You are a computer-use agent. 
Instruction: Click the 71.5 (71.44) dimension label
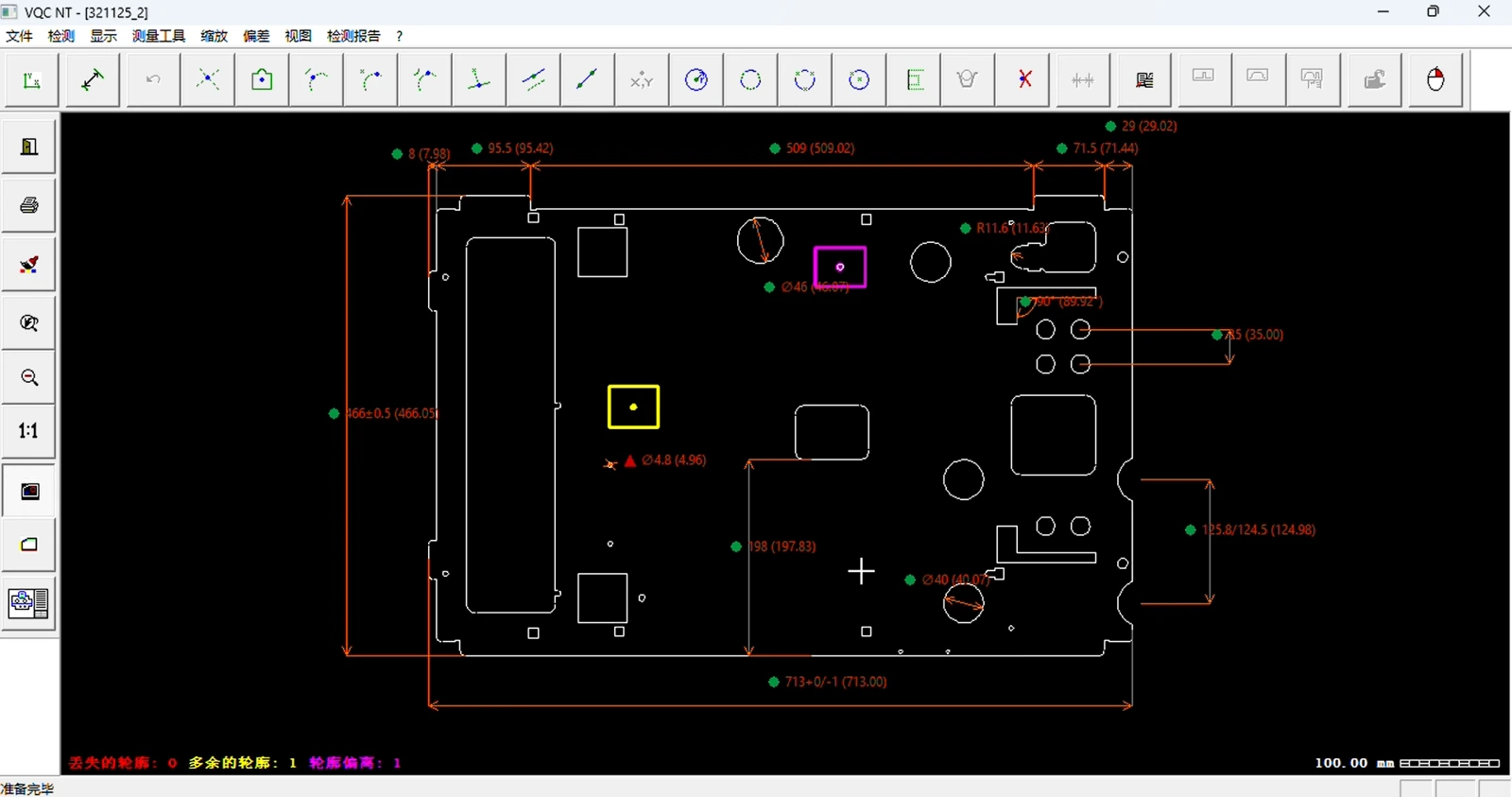coord(1106,148)
